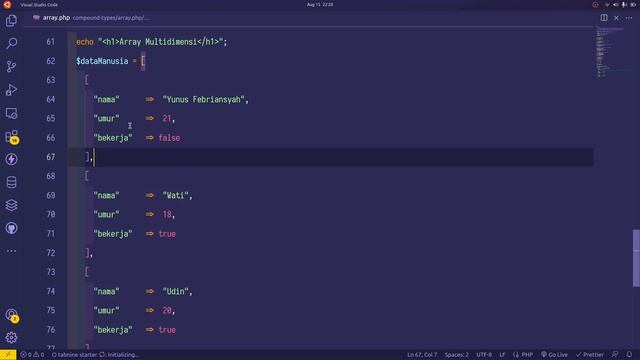The image size is (640, 360).
Task: Close the array.php editor tab
Action: (616, 18)
